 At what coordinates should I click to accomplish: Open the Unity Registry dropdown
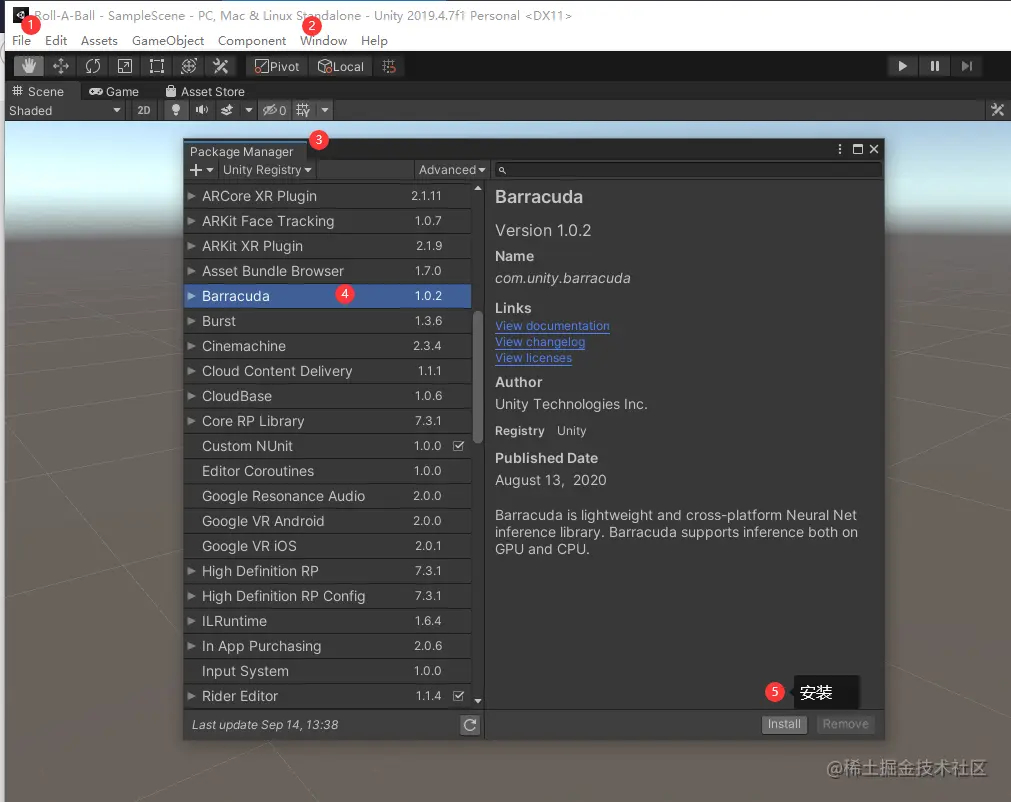(267, 170)
